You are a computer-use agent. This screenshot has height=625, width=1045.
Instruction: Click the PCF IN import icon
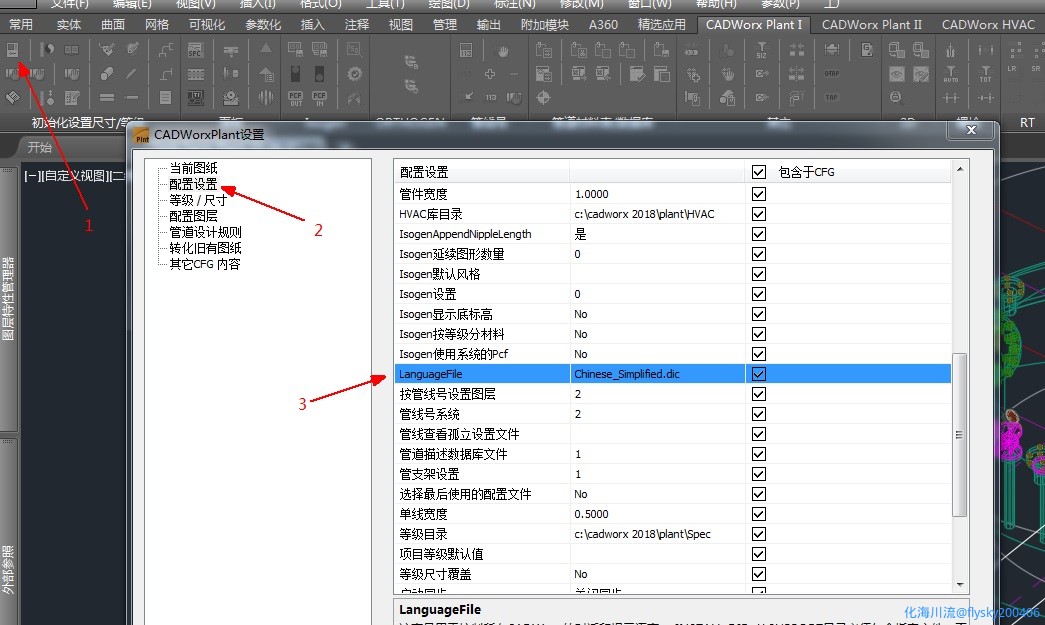(x=319, y=99)
